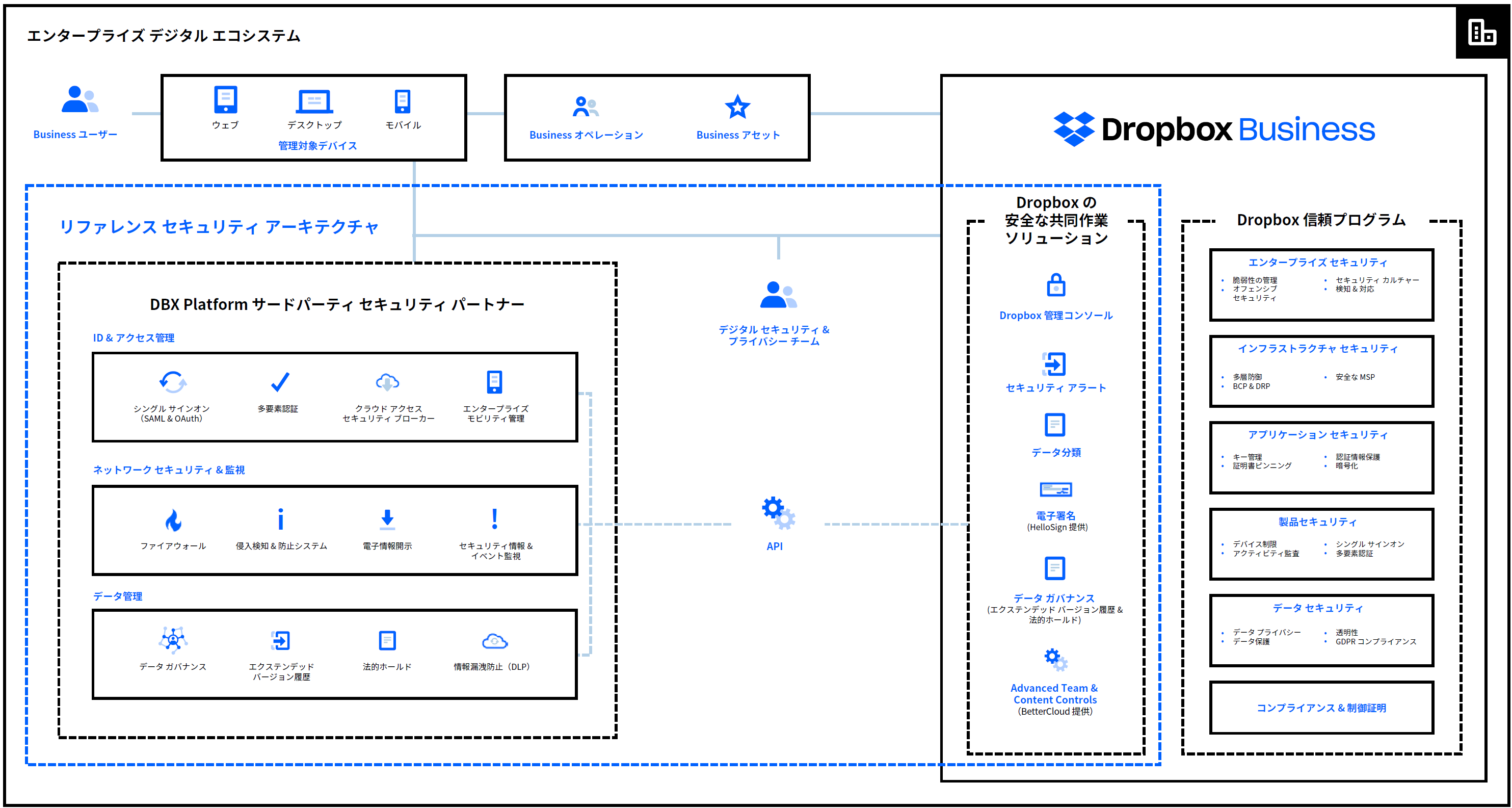Click the 証明書ピンニング bullet item

pyautogui.click(x=1261, y=465)
